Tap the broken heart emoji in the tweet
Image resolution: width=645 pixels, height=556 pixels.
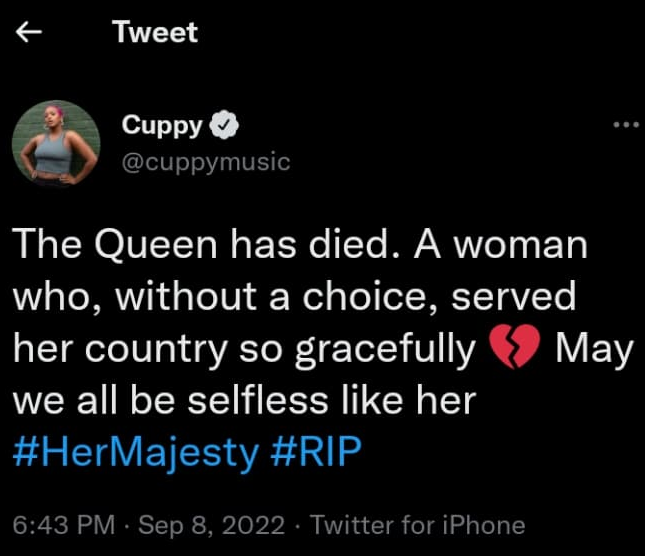pos(516,349)
